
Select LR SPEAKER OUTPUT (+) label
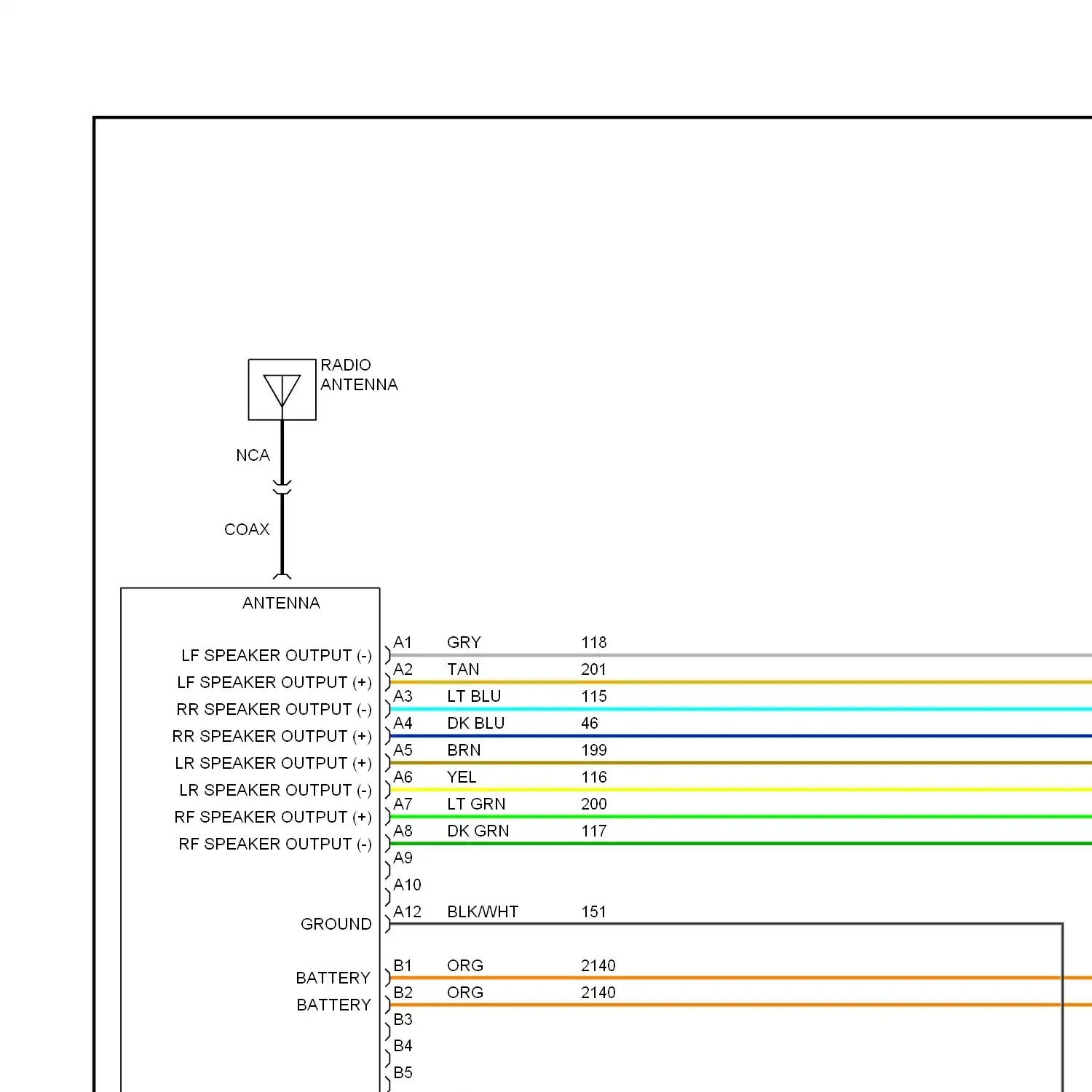click(274, 764)
